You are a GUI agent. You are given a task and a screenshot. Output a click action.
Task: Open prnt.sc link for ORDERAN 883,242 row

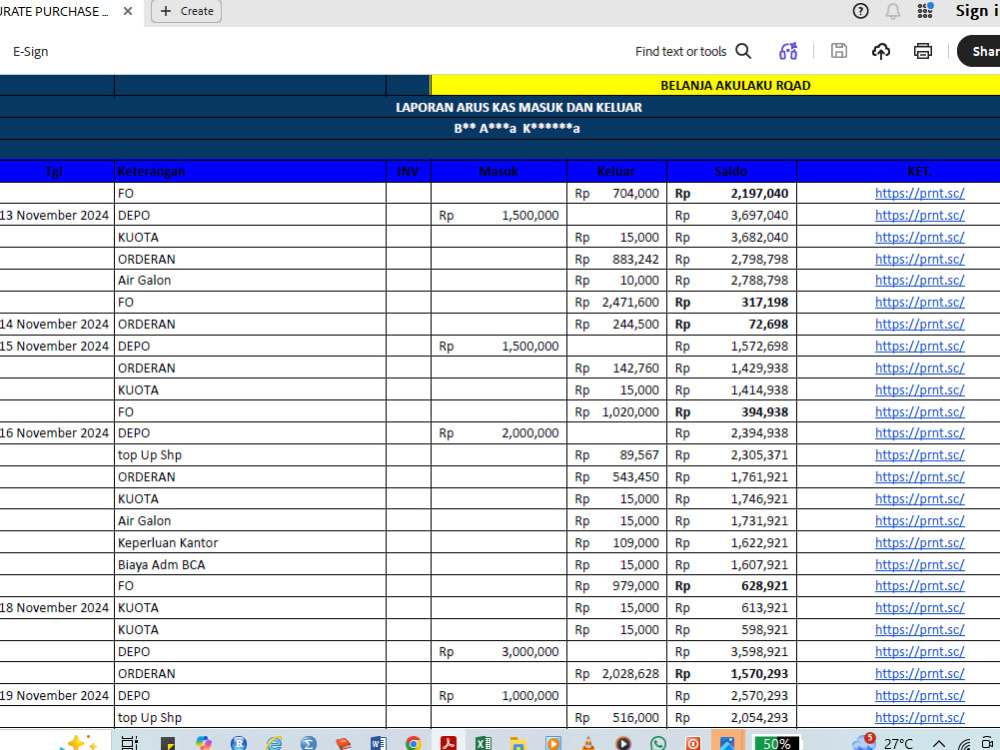919,259
